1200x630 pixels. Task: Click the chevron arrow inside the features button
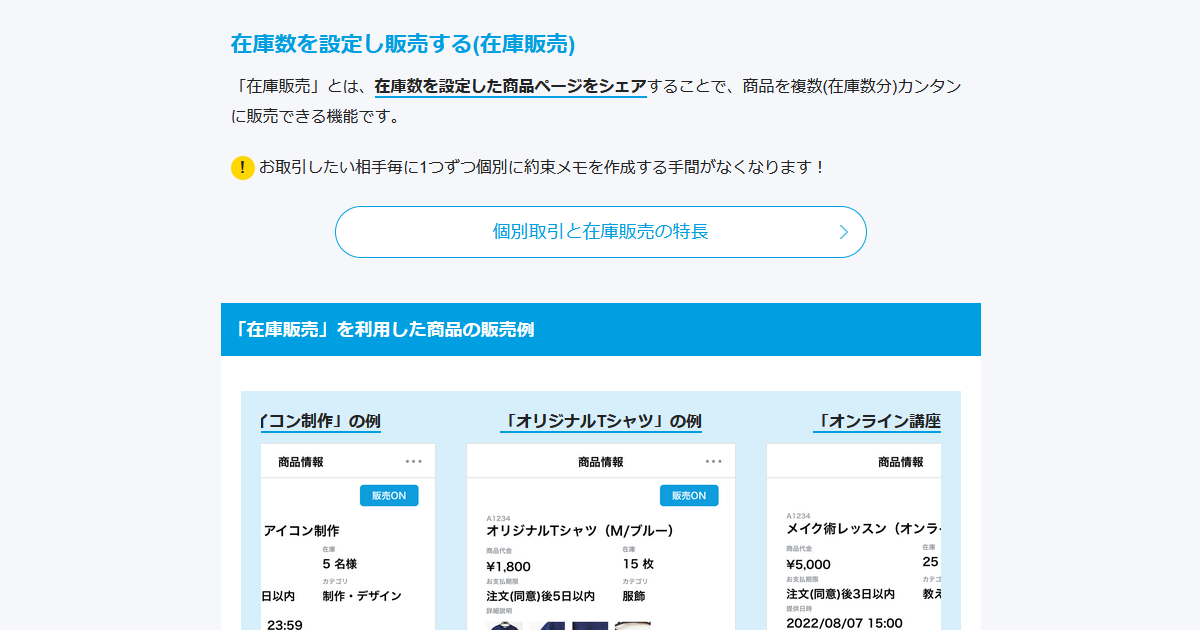[845, 231]
